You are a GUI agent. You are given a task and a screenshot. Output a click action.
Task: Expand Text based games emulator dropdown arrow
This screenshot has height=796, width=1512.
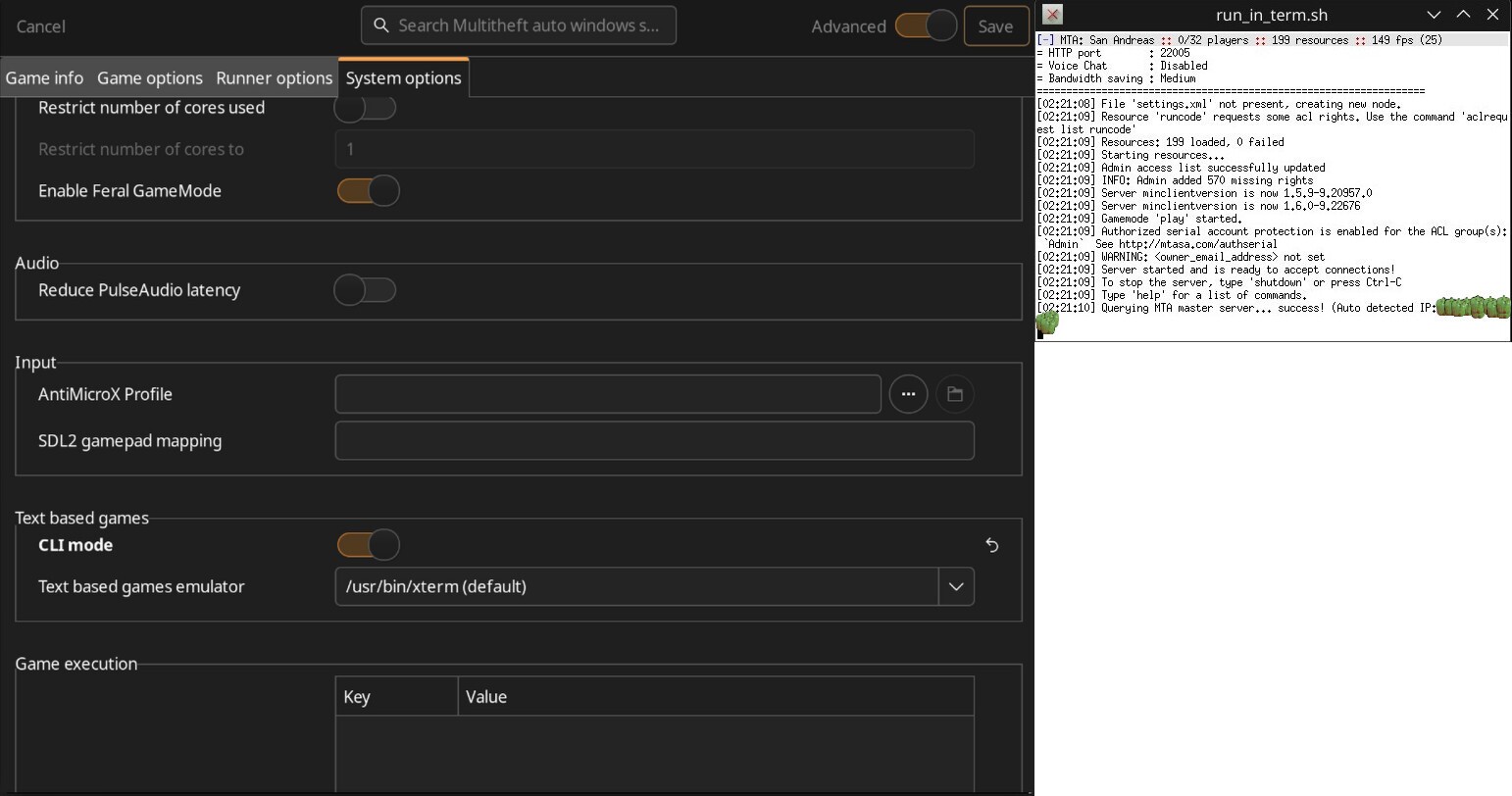pyautogui.click(x=956, y=587)
